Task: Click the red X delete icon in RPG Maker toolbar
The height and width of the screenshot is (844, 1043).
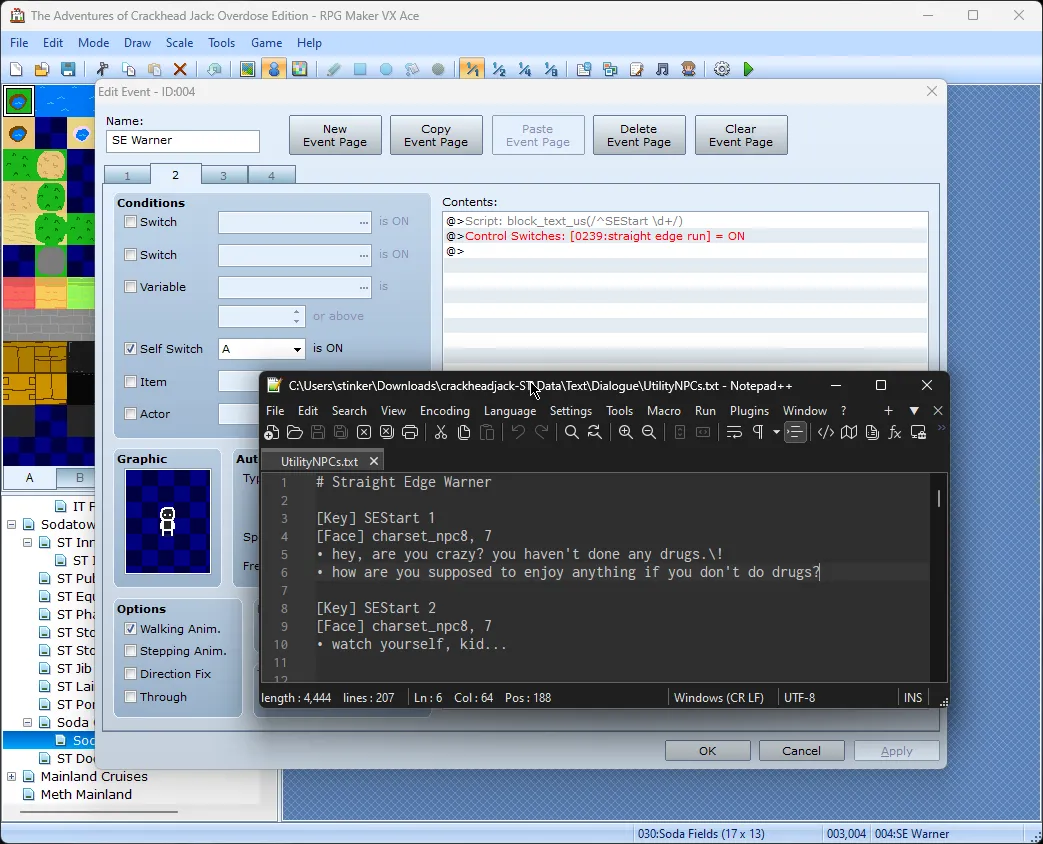Action: point(180,69)
